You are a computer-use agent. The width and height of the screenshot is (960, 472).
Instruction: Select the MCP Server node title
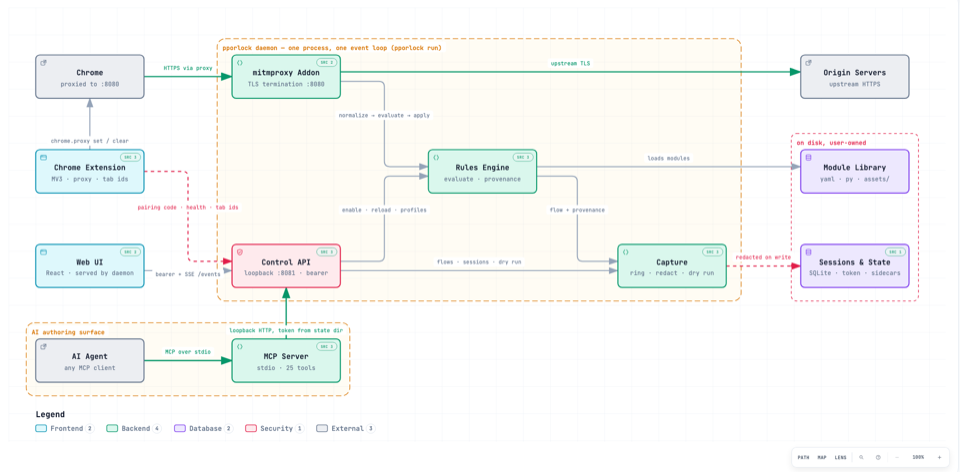[x=286, y=356]
